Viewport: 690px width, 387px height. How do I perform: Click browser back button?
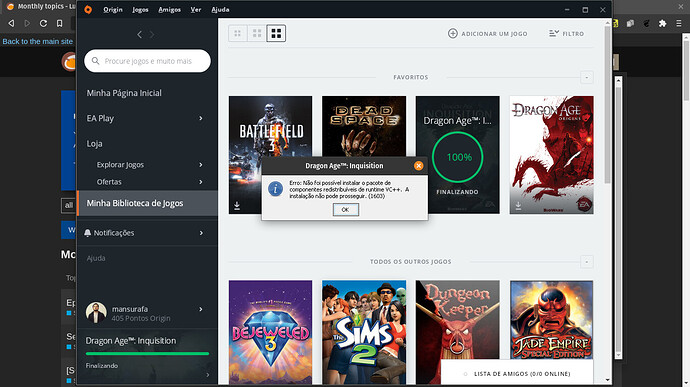tap(11, 23)
